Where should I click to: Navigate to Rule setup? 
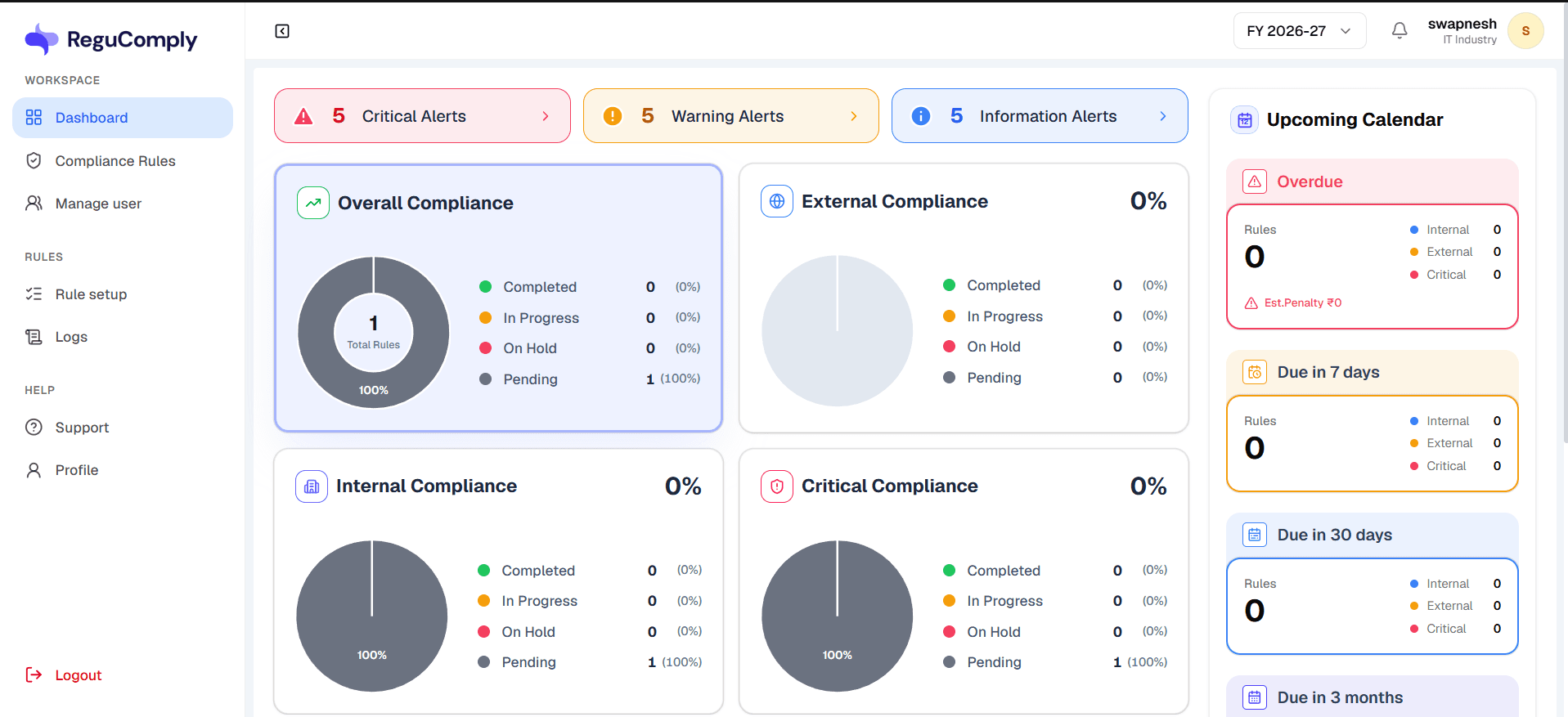(123, 294)
